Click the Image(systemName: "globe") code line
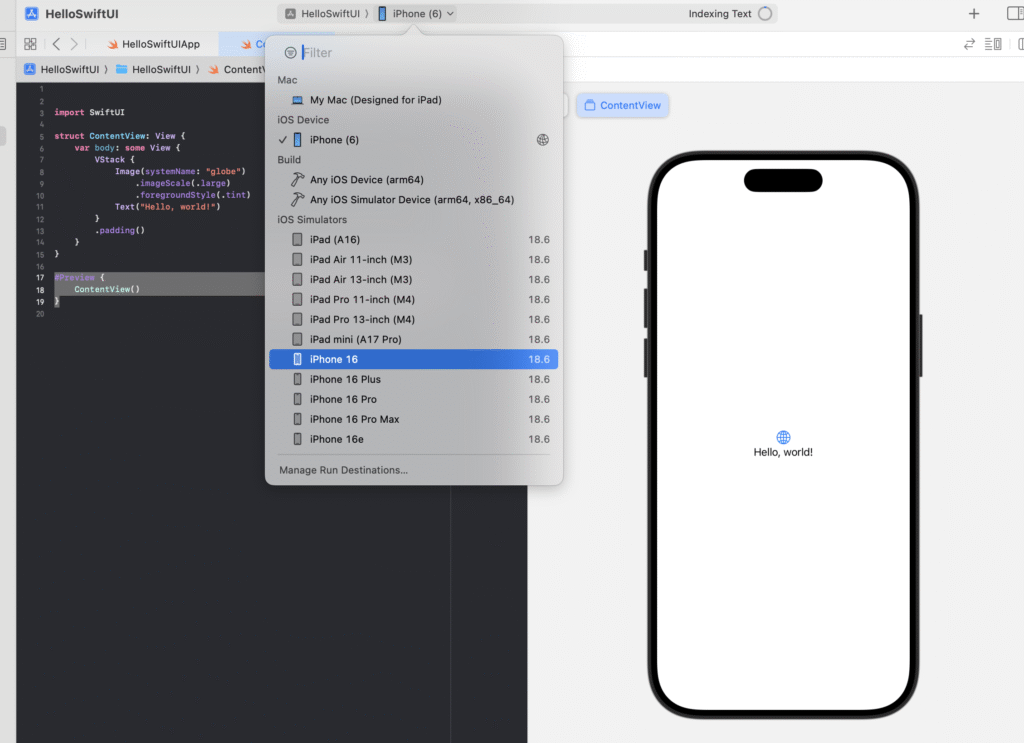Viewport: 1024px width, 743px height. pos(180,171)
